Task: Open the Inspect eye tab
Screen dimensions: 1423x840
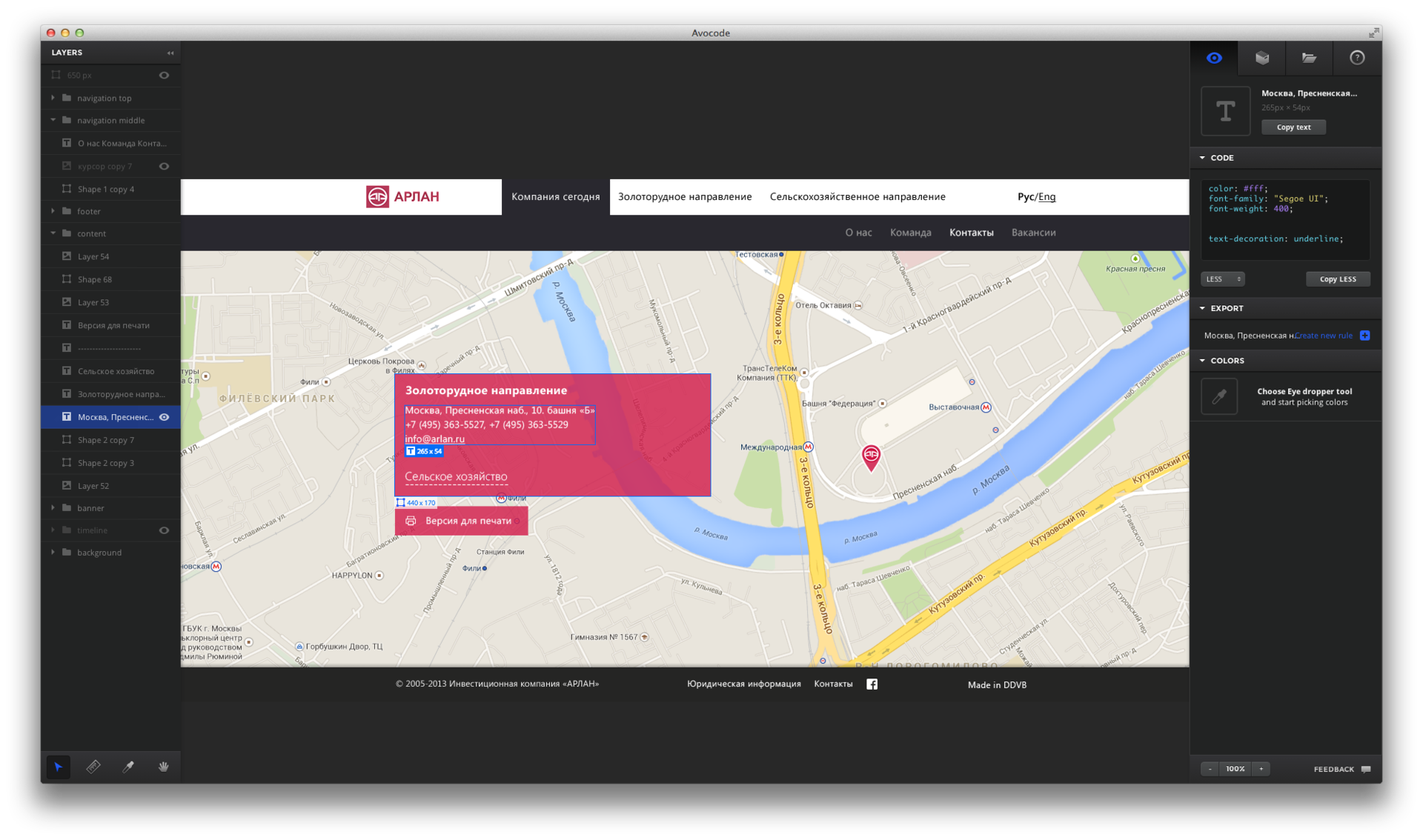Action: pos(1214,58)
